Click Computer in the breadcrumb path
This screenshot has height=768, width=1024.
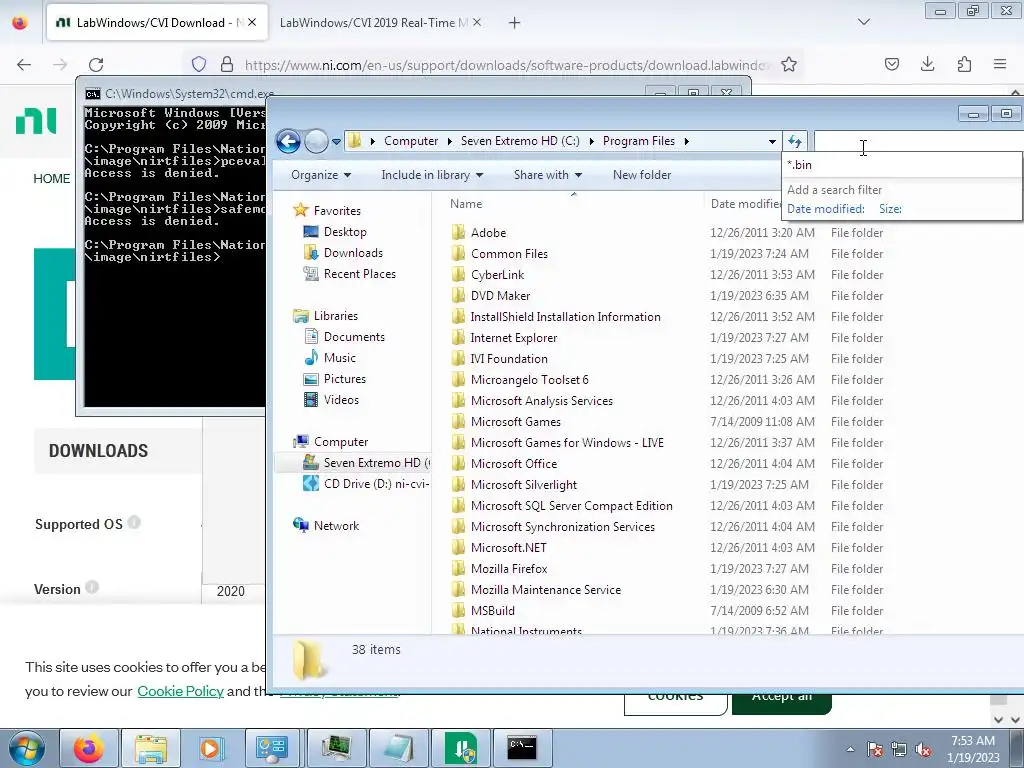point(411,141)
